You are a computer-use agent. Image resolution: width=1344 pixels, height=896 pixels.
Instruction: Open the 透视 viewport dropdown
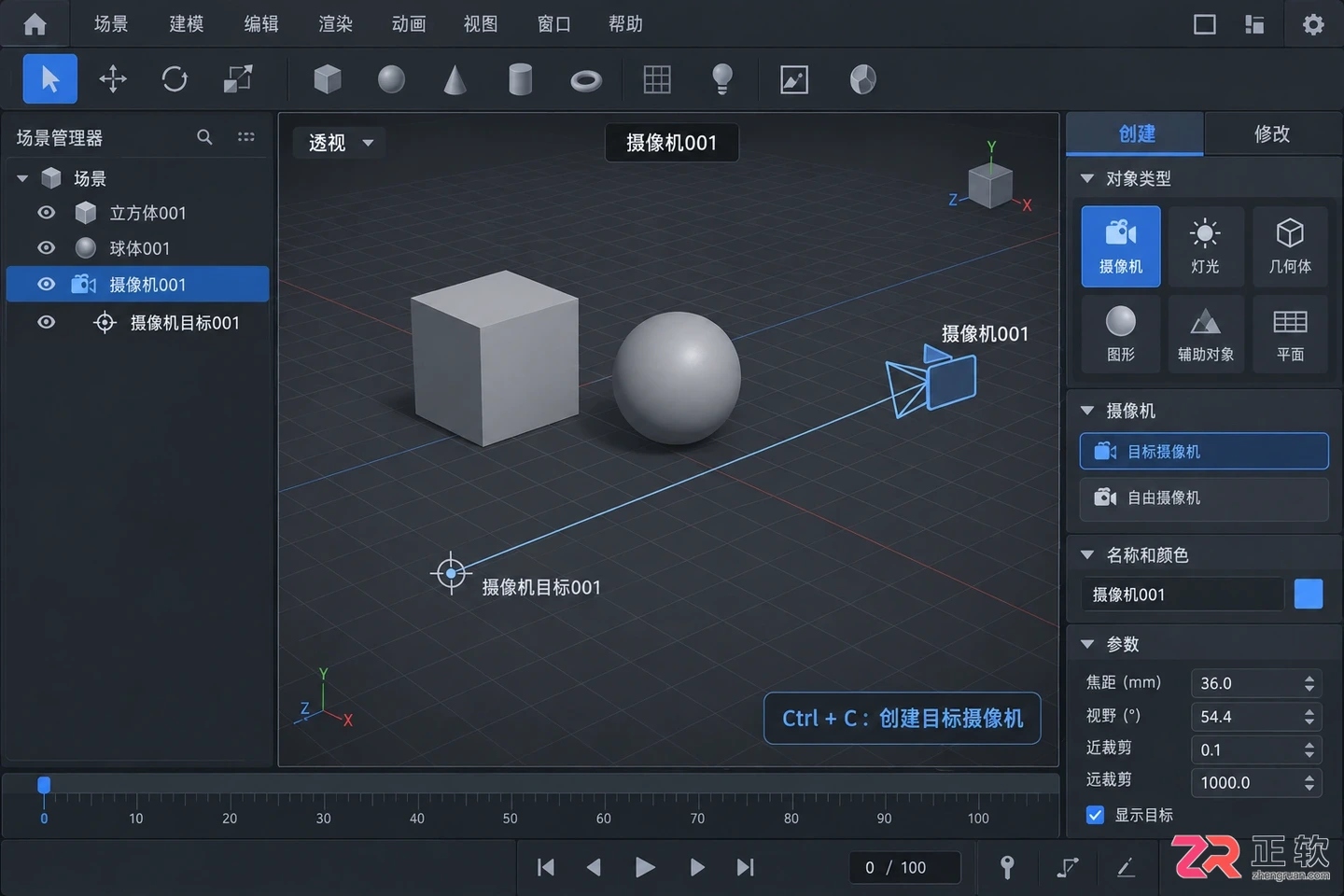340,143
